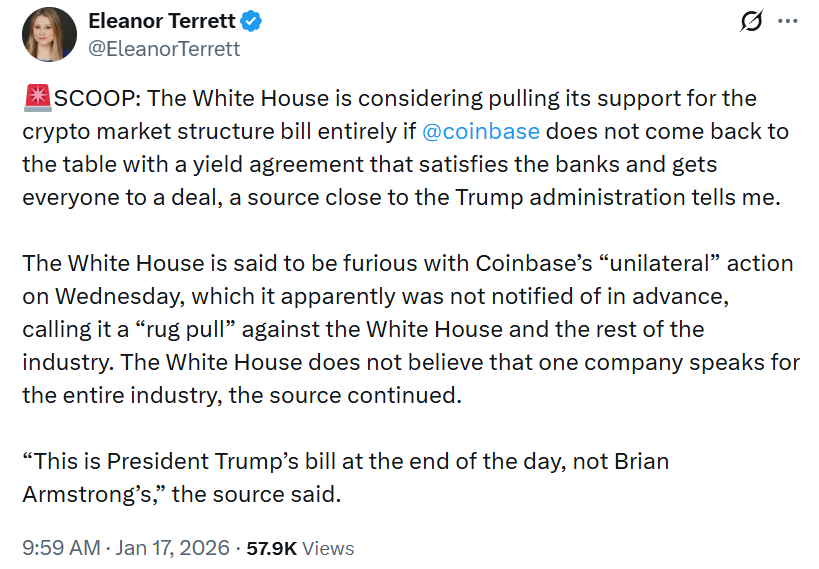Click the red siren emoji
The height and width of the screenshot is (569, 819).
(35, 99)
